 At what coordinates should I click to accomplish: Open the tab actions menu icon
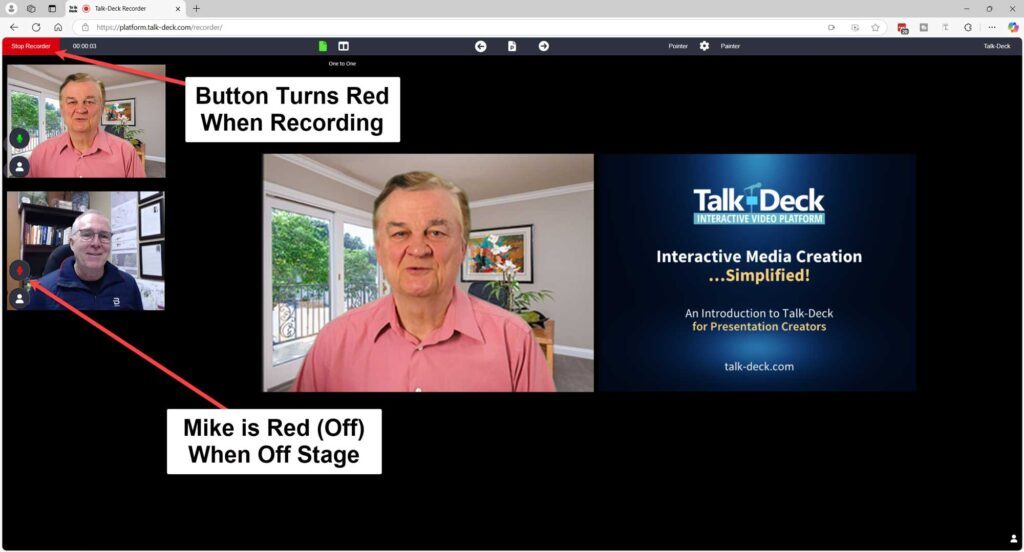(52, 8)
